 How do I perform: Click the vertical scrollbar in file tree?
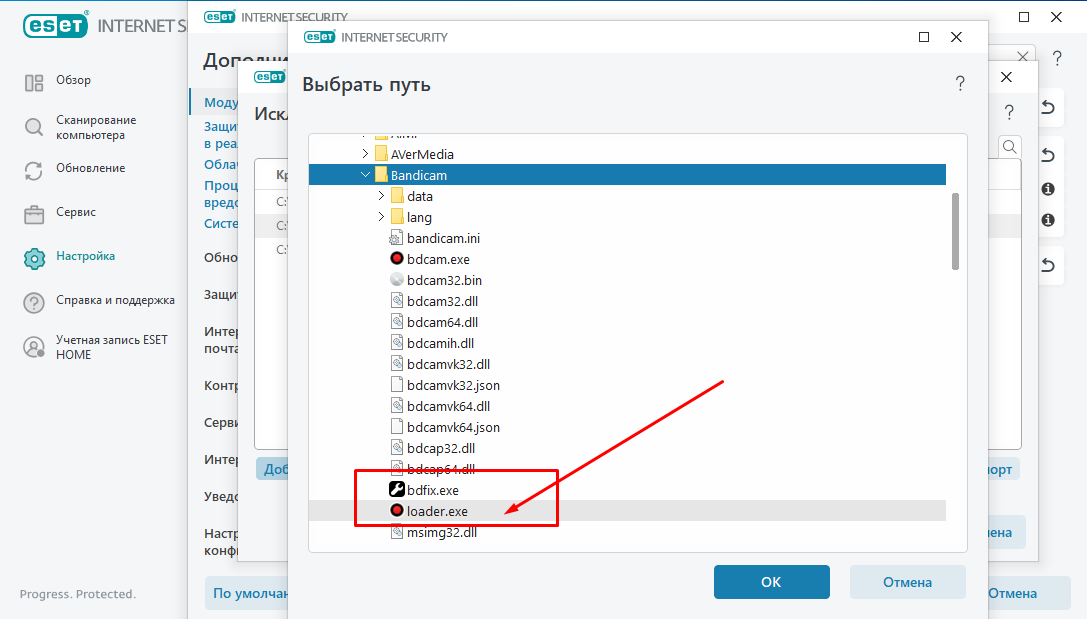tap(955, 232)
